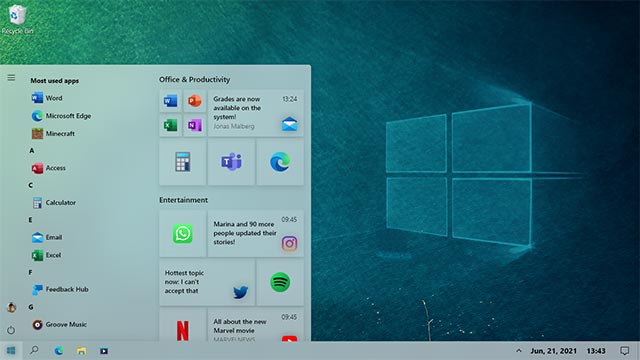Viewport: 640px width, 360px height.
Task: Expand the Start menu hamburger button
Action: 11,78
